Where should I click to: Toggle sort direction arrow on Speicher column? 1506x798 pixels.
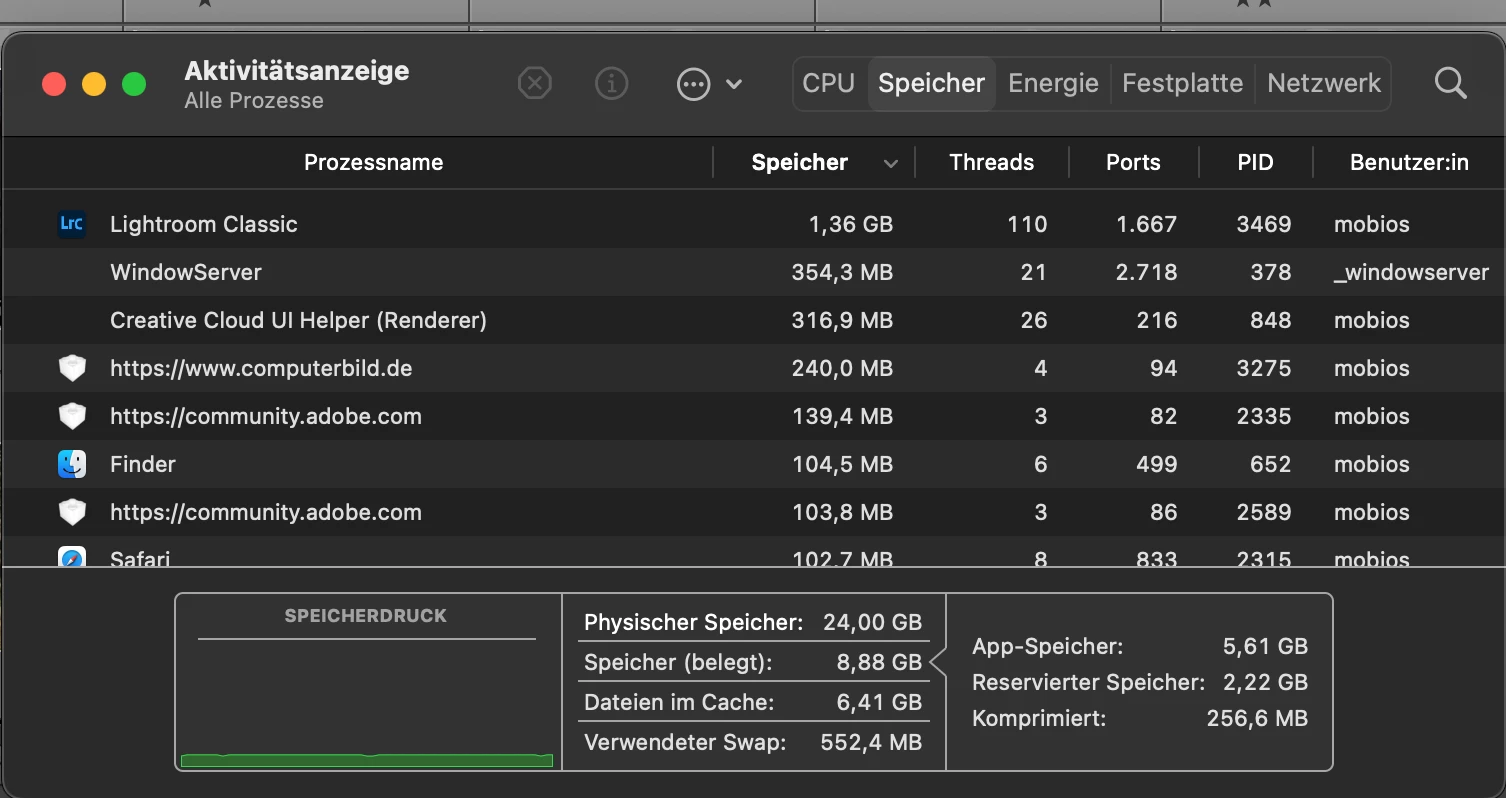coord(891,164)
